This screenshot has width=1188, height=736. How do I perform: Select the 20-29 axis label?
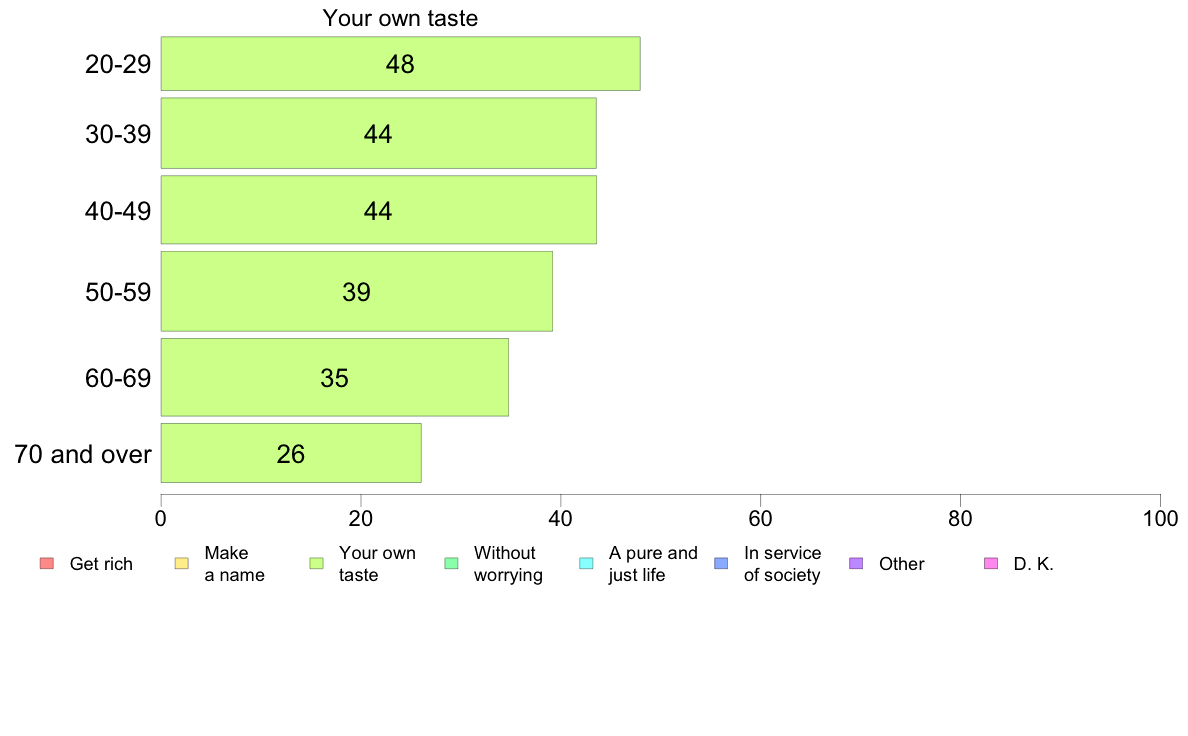(x=118, y=64)
